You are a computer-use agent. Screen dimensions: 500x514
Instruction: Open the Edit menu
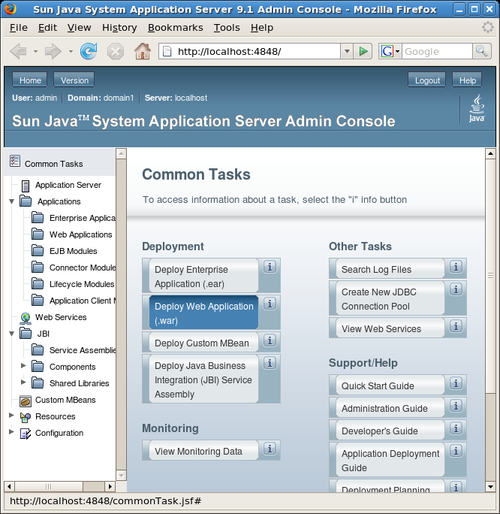coord(47,28)
